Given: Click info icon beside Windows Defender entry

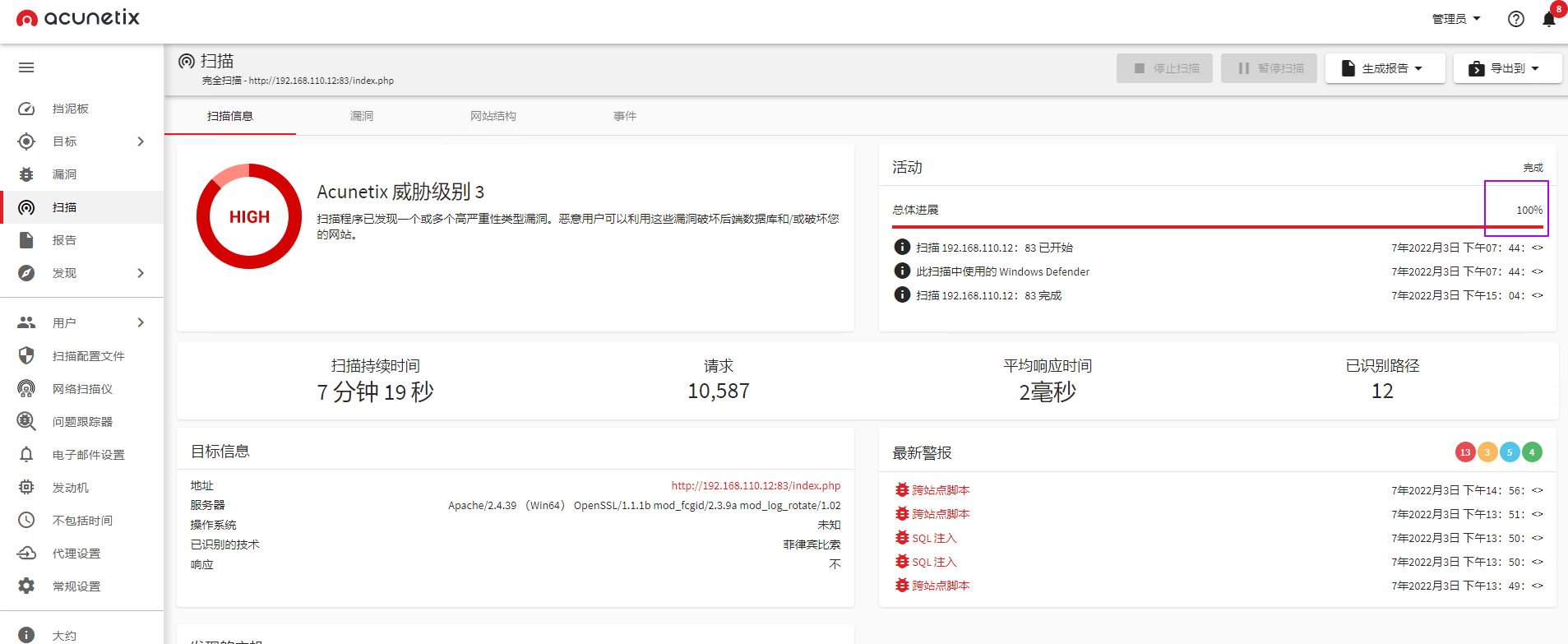Looking at the screenshot, I should 902,271.
